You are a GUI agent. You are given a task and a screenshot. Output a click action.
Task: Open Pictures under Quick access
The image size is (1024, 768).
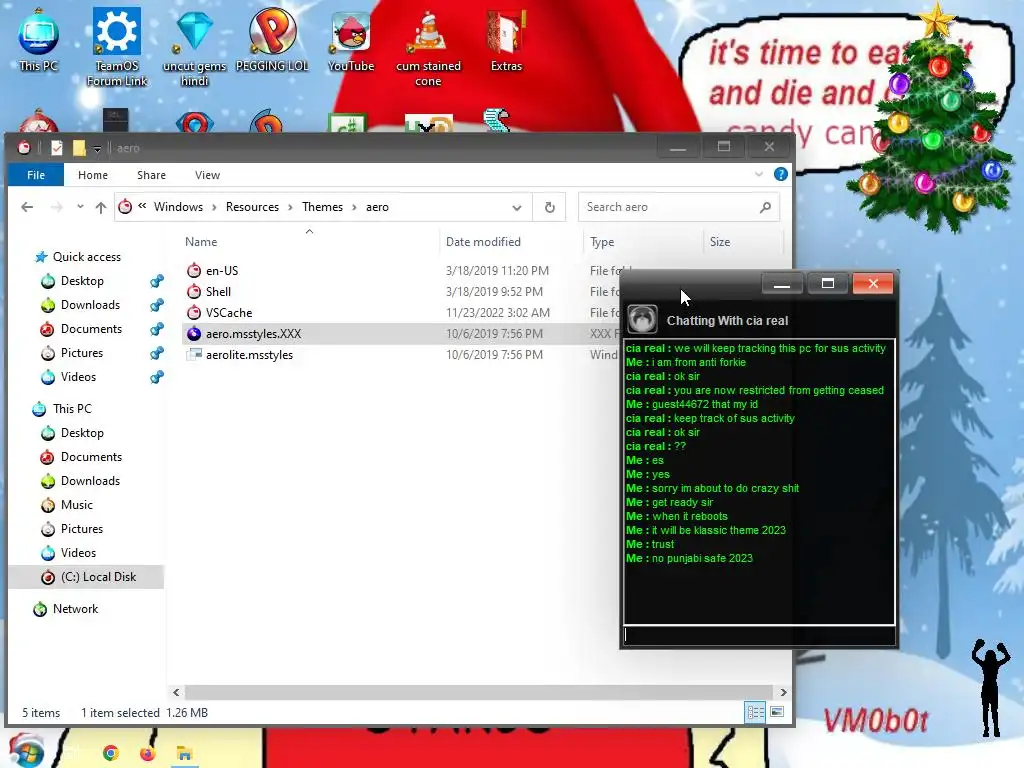point(82,353)
